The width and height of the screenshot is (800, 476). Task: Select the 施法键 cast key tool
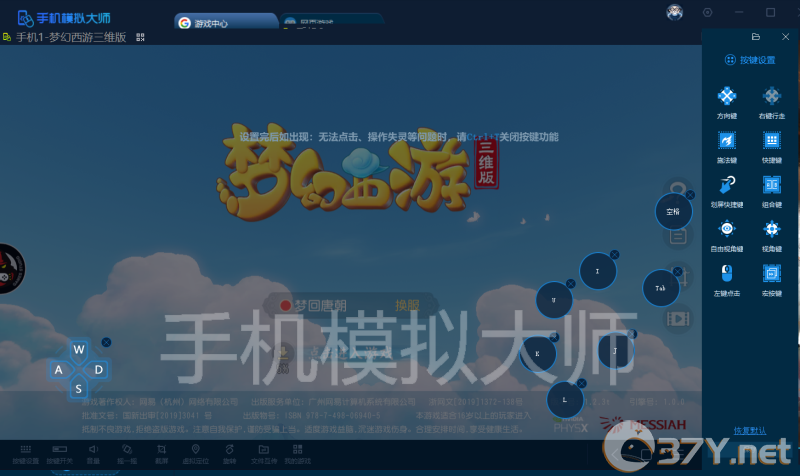727,147
